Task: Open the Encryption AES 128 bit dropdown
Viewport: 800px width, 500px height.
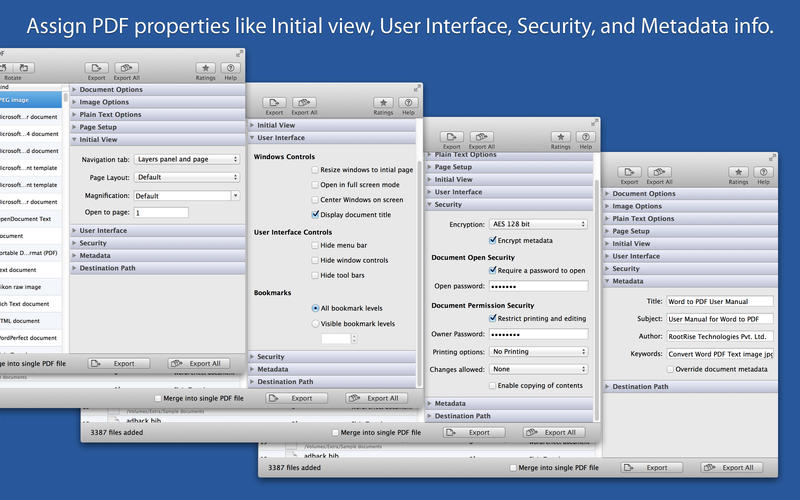Action: tap(539, 224)
